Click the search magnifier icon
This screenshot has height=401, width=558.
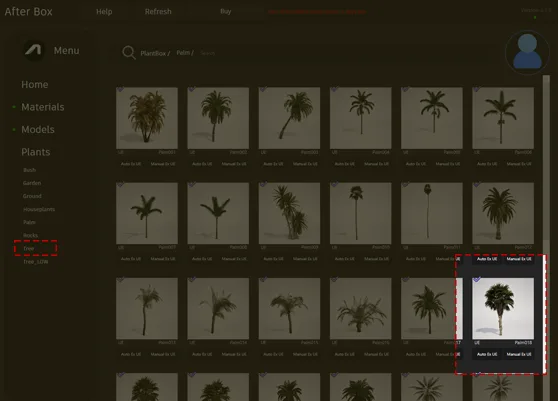point(128,53)
